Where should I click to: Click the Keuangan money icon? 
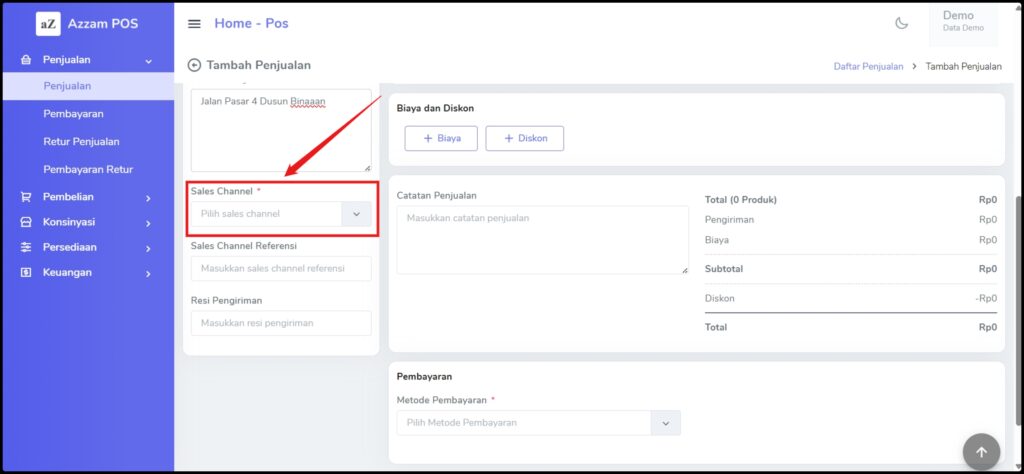[x=26, y=272]
